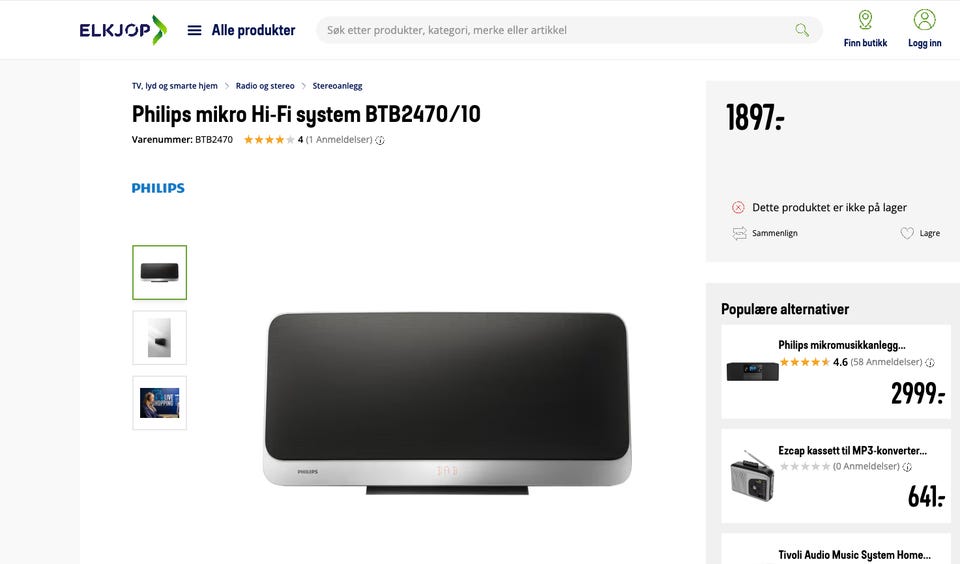Open Ezcap kassett til MP3-konverter alternative

[836, 476]
